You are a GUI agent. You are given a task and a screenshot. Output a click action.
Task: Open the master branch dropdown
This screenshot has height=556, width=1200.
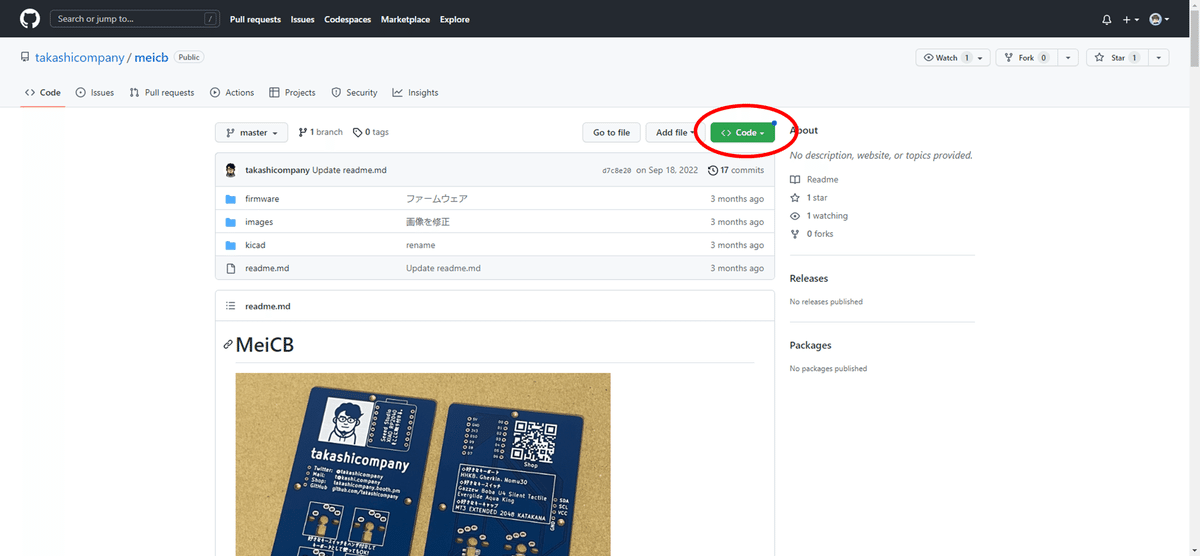point(252,132)
